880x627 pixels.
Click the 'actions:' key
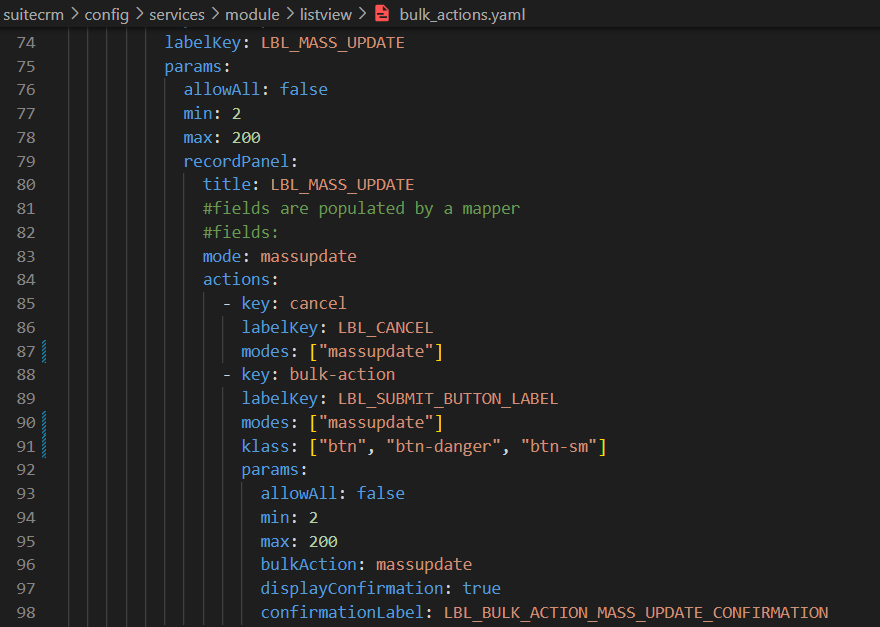(x=240, y=280)
